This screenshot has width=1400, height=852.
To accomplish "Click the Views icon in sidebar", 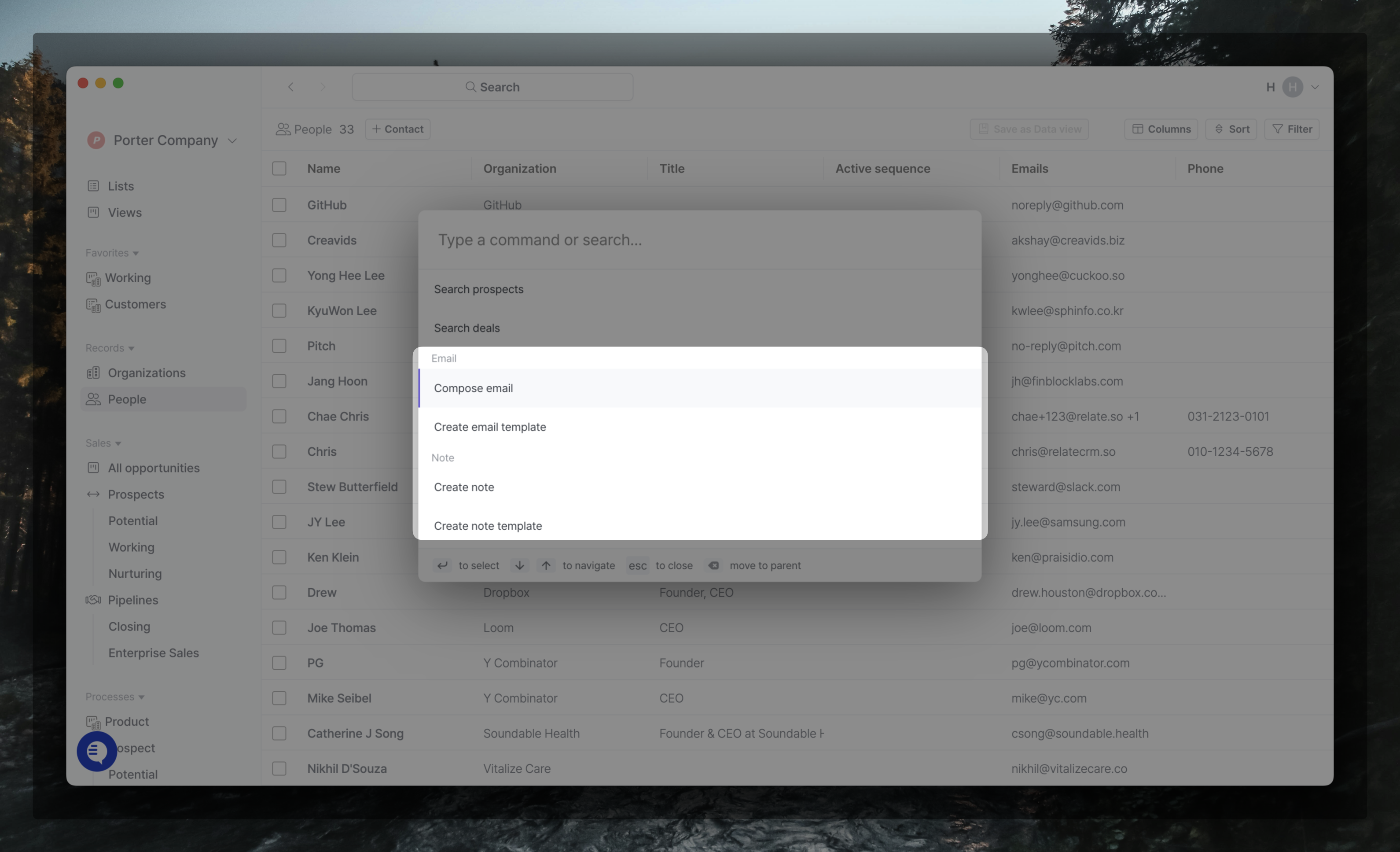I will click(93, 212).
